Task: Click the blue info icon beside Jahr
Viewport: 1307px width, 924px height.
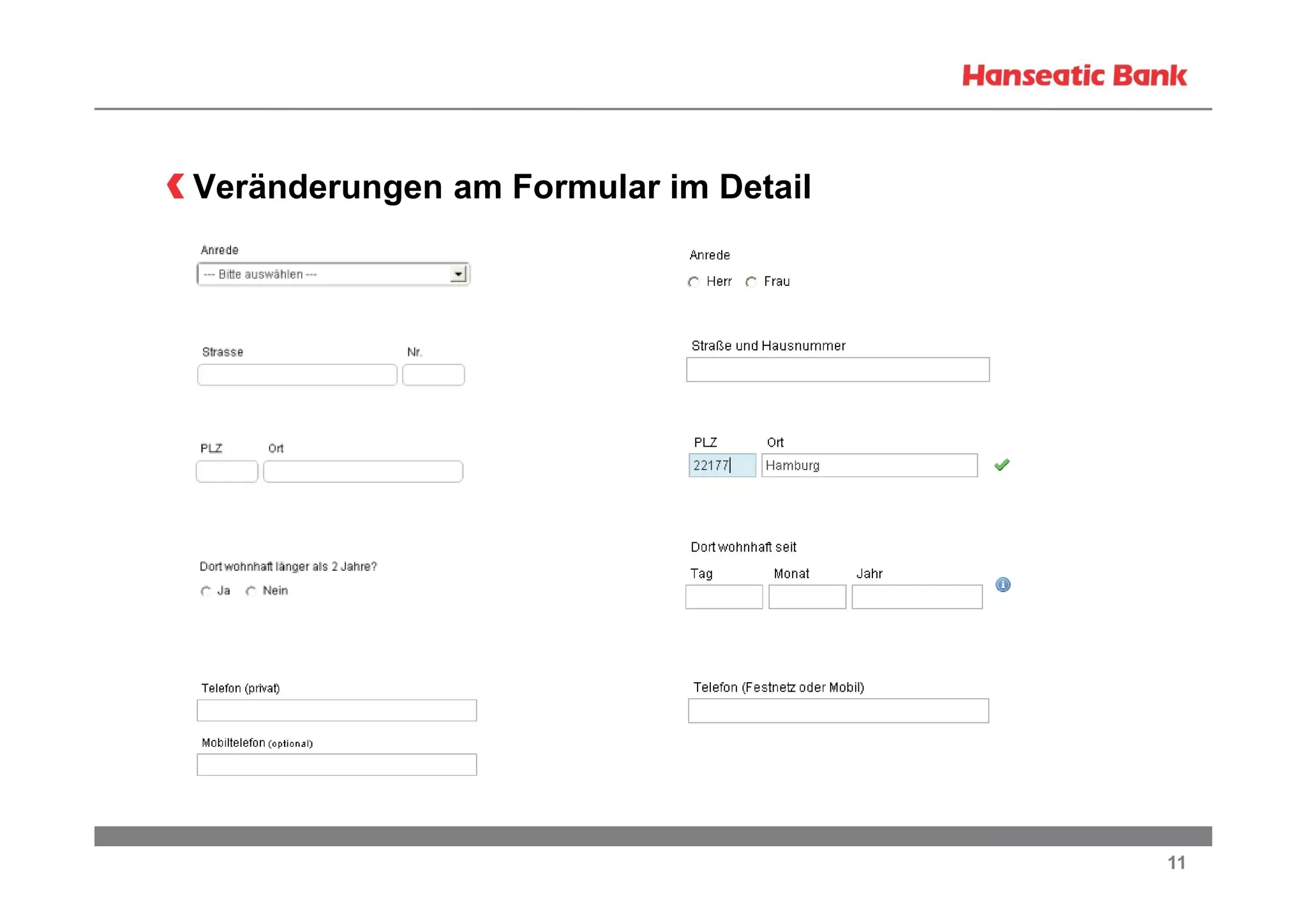Action: (1003, 585)
